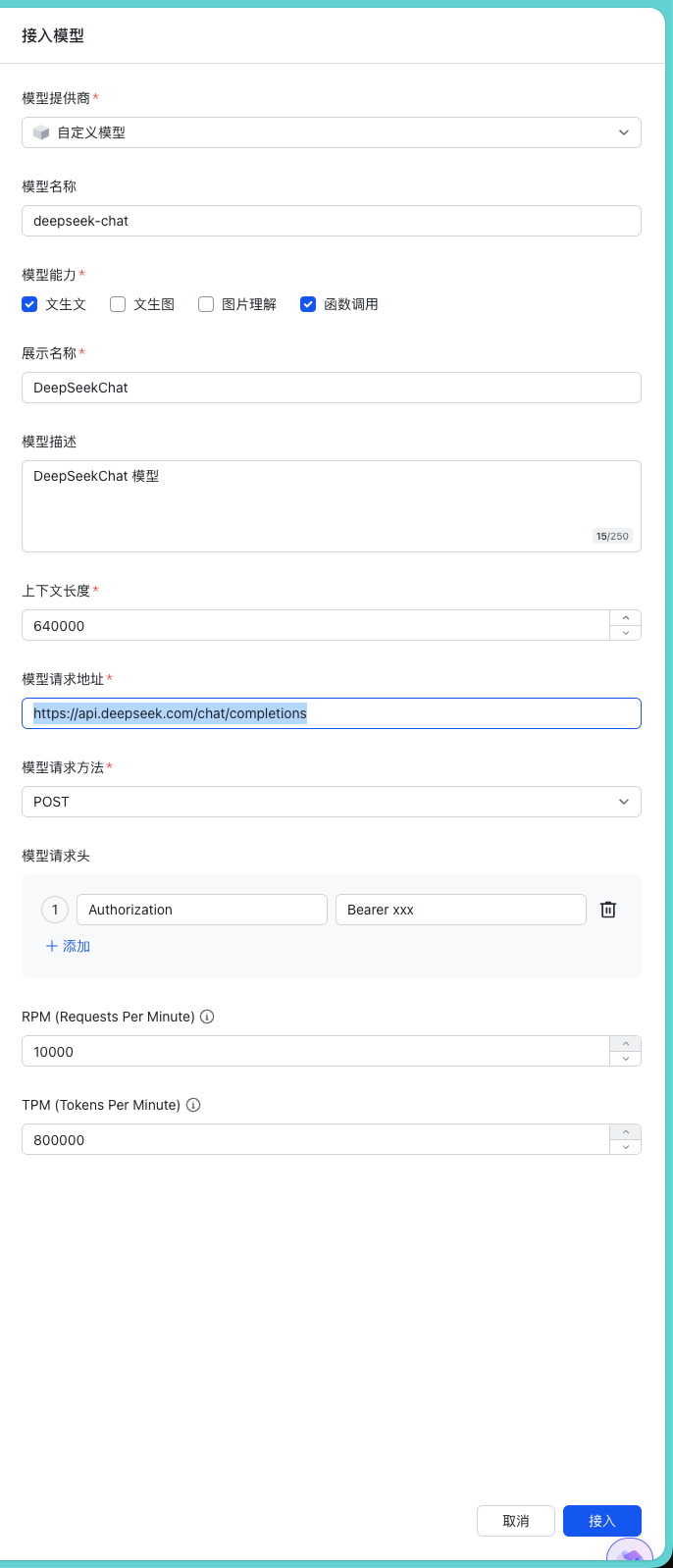Decrease the TPM value
673x1568 pixels.
pyautogui.click(x=626, y=1147)
